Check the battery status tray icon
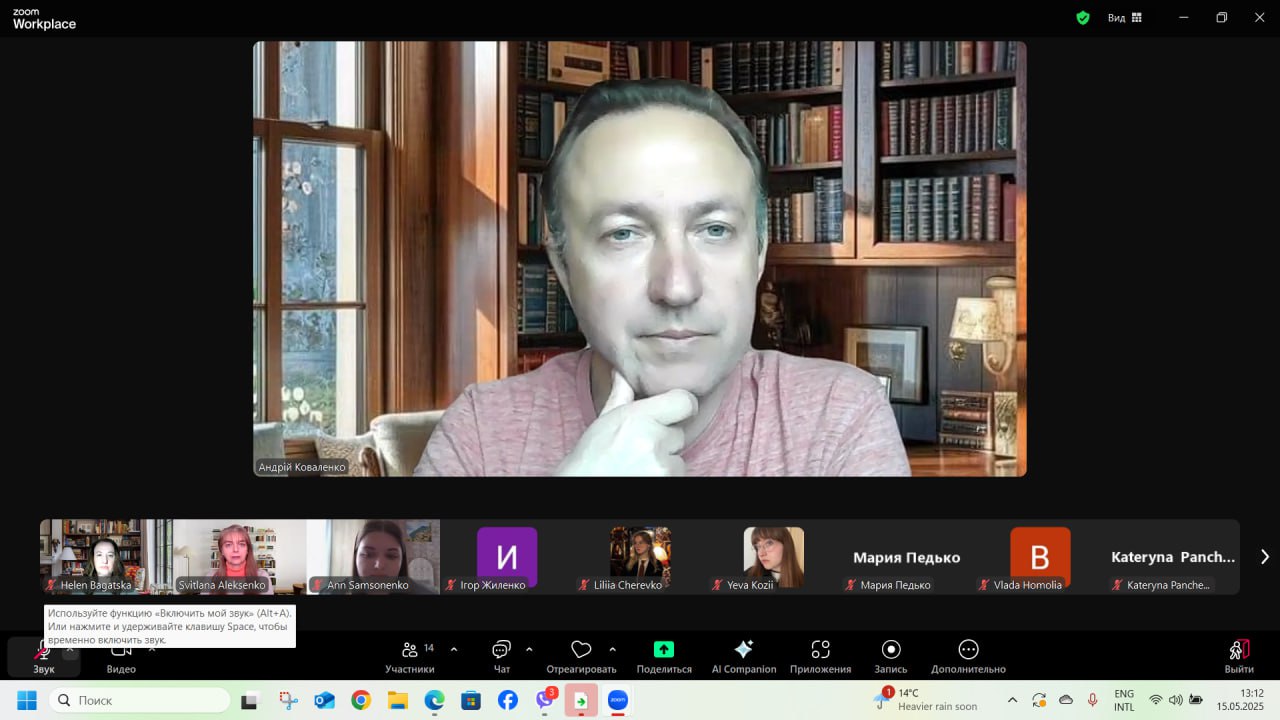The width and height of the screenshot is (1280, 720). [x=1196, y=700]
